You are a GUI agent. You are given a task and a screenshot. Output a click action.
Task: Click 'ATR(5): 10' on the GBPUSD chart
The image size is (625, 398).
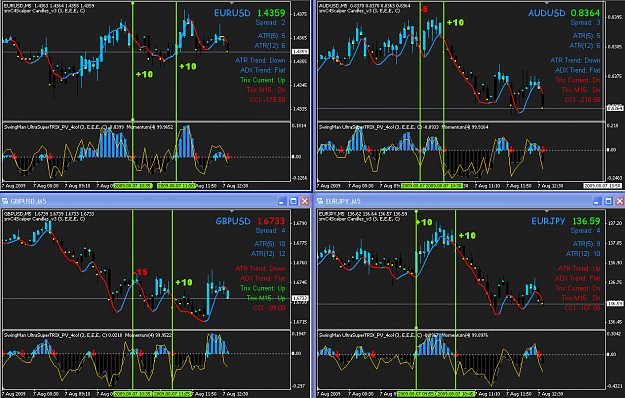click(x=270, y=244)
